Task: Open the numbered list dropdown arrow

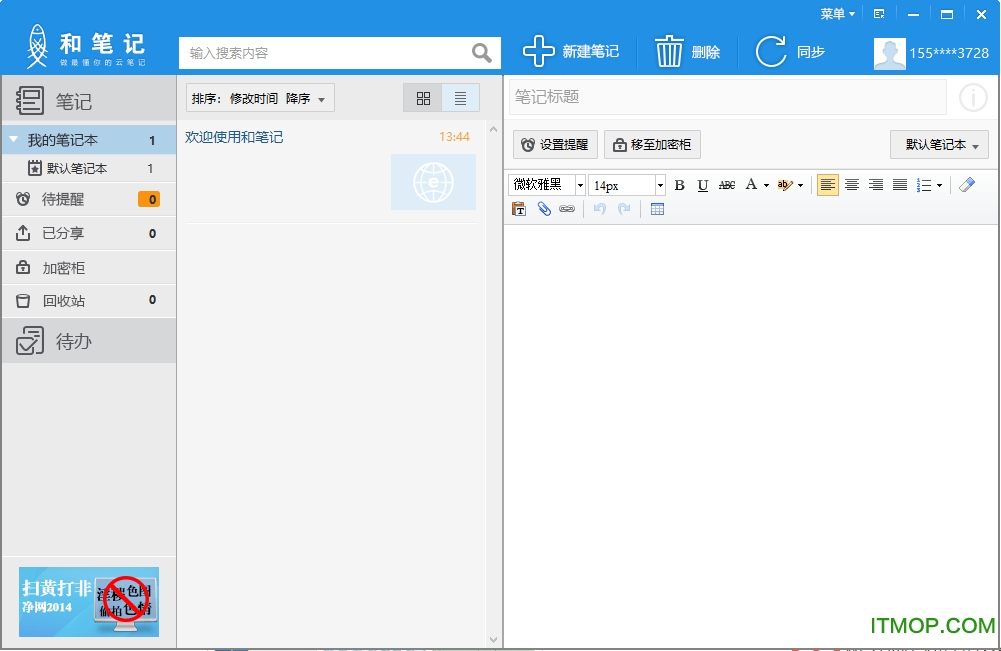Action: point(939,186)
